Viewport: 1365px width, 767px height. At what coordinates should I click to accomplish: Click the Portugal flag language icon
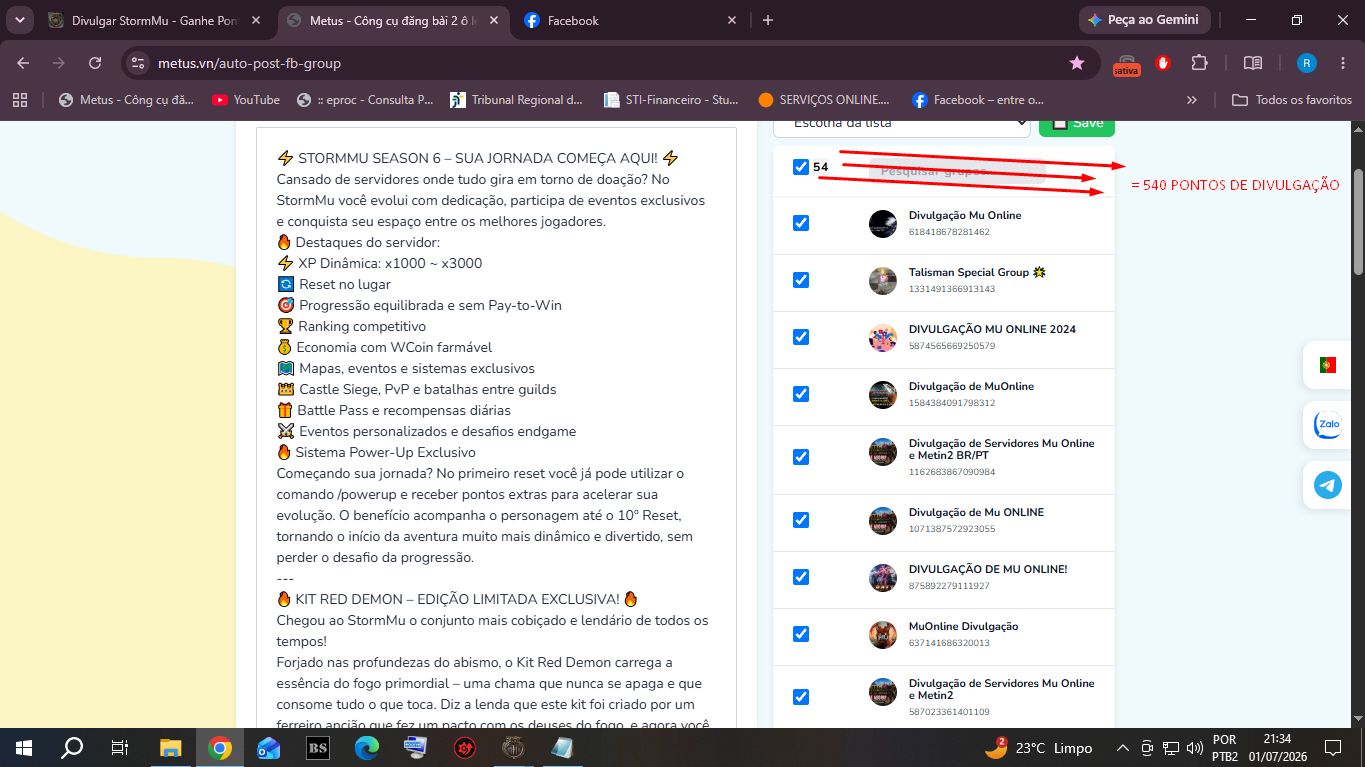tap(1328, 365)
